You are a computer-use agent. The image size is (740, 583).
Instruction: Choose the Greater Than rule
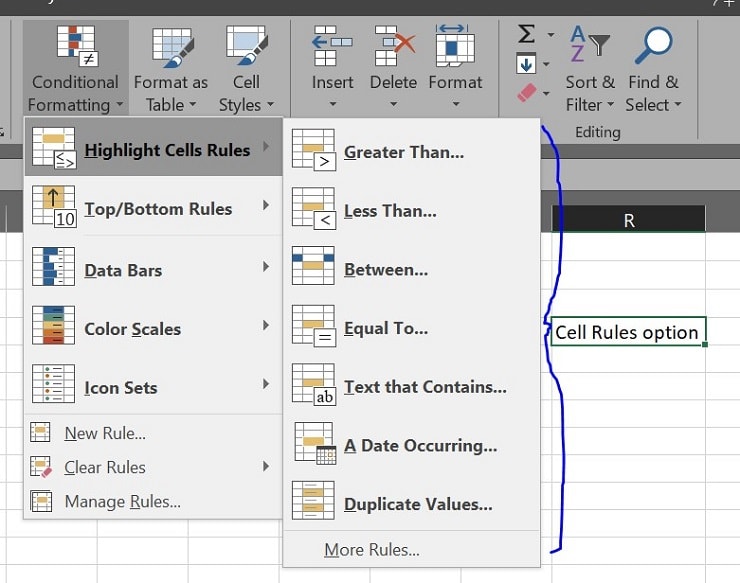pyautogui.click(x=403, y=152)
